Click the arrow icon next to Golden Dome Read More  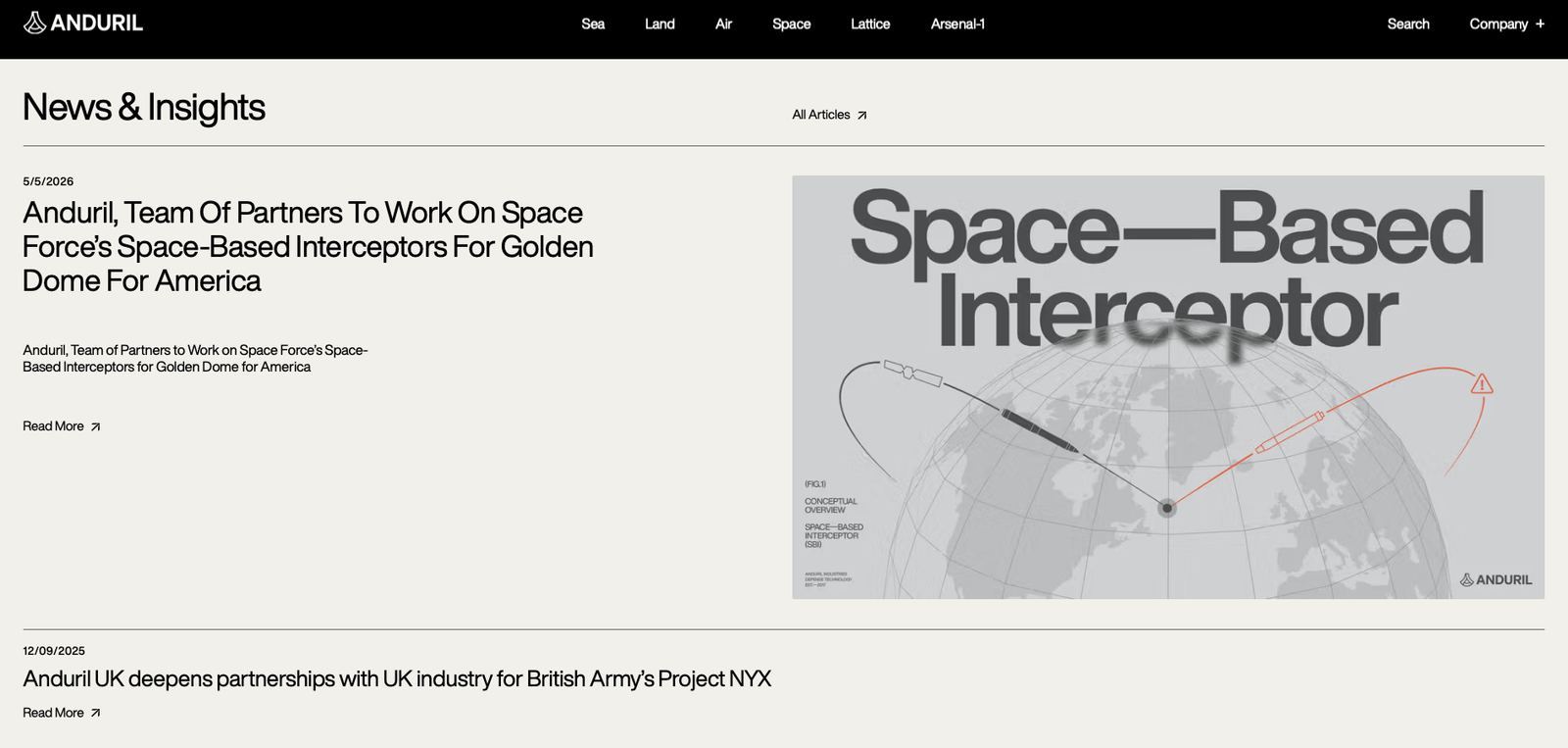point(95,427)
